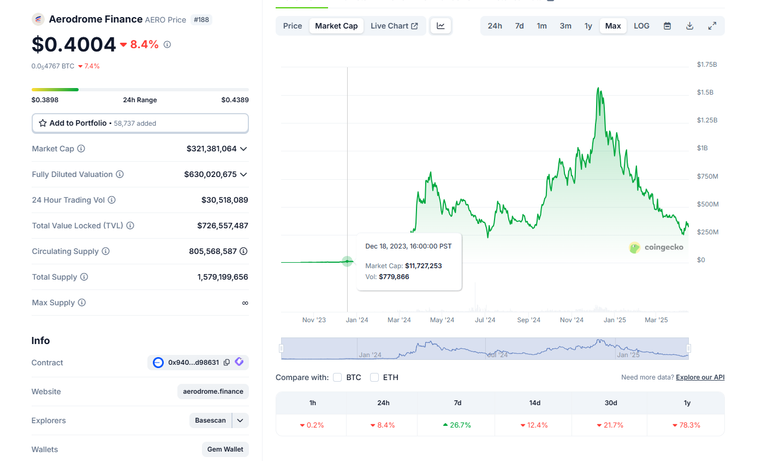This screenshot has height=461, width=768.
Task: Show Fully Diluted Valuation info icon
Action: 120,174
